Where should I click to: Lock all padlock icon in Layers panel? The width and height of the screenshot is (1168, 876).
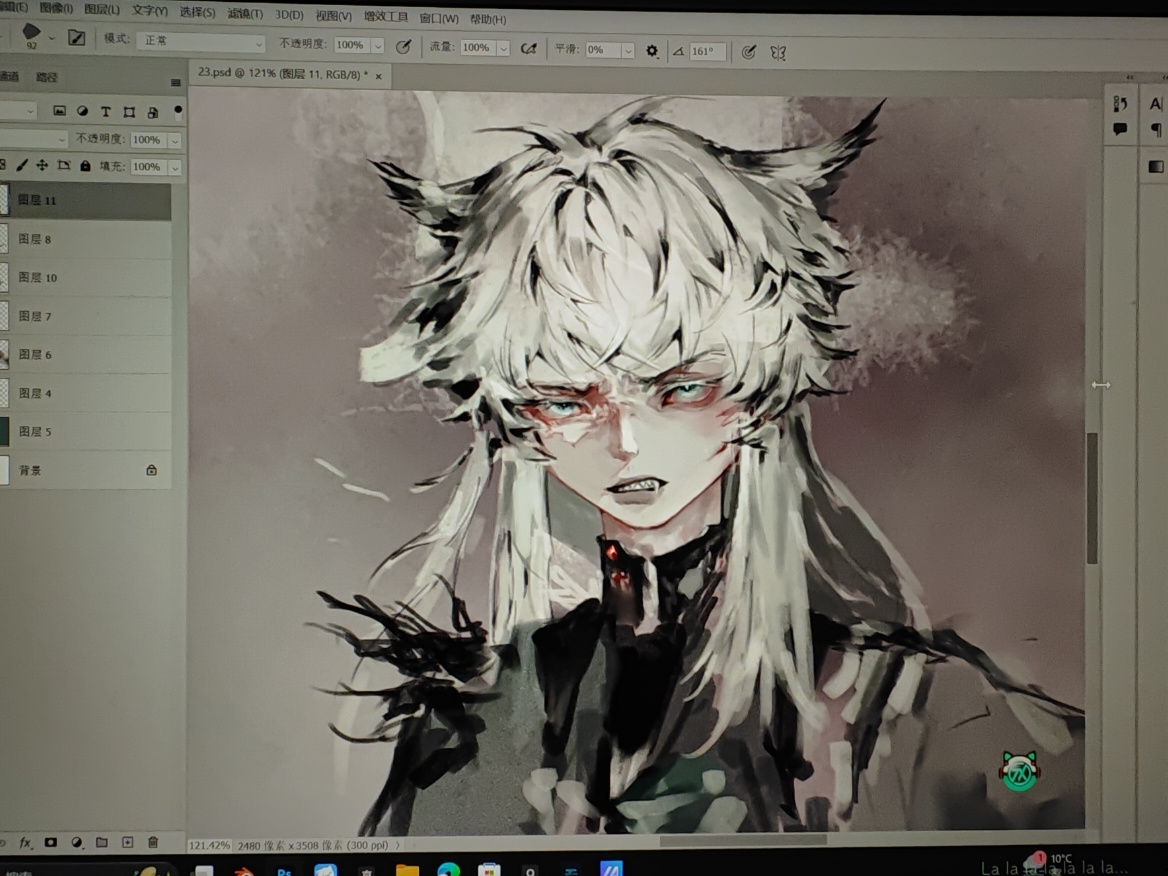[85, 166]
